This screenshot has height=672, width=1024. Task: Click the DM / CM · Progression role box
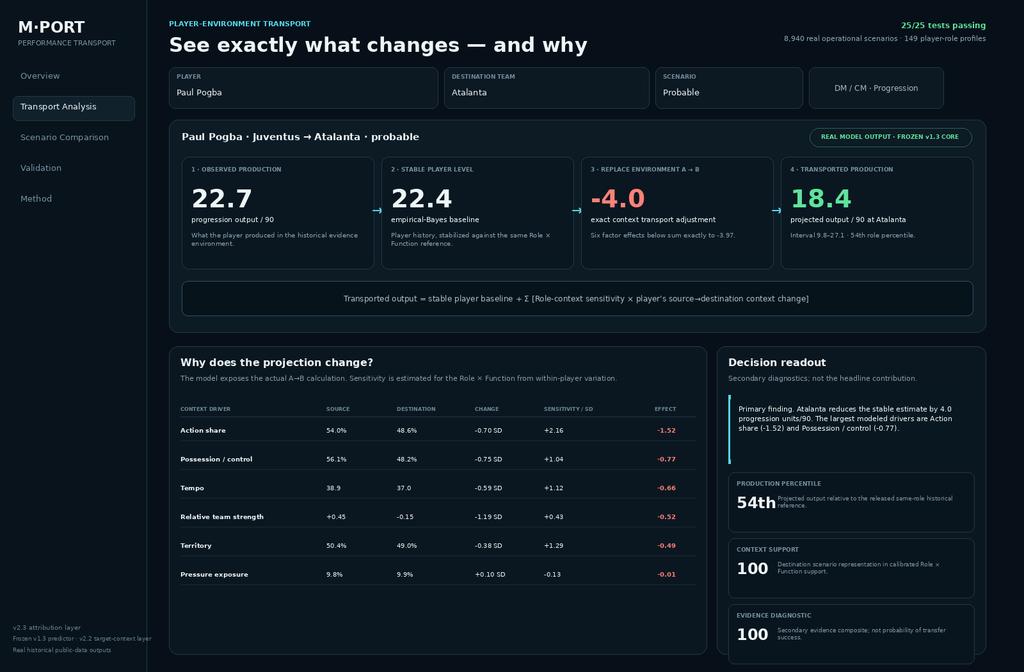(876, 88)
